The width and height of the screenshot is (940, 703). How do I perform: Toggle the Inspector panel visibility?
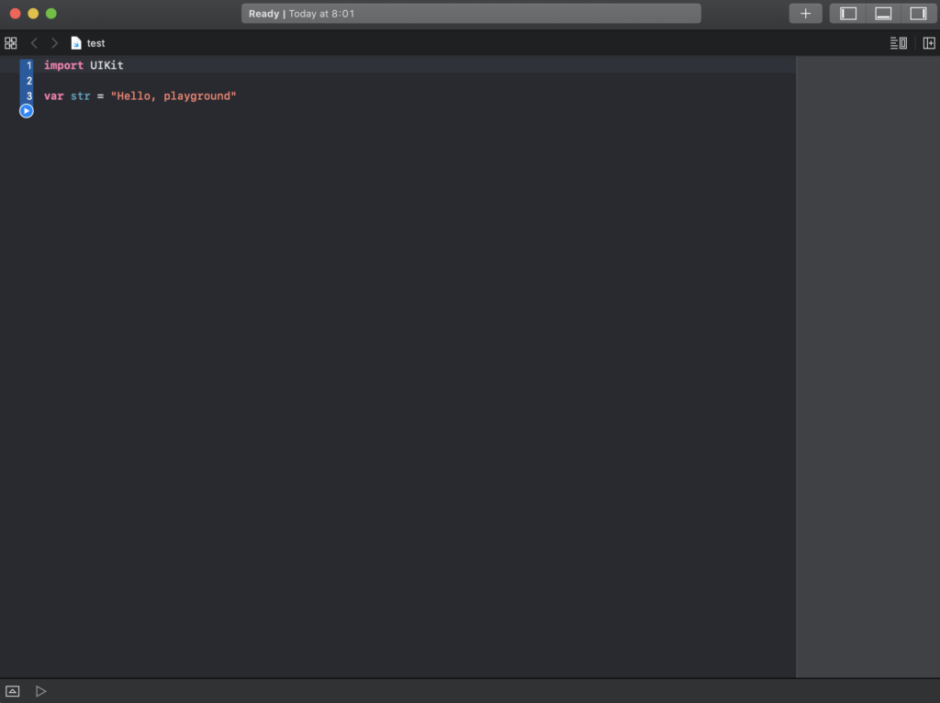[x=917, y=13]
